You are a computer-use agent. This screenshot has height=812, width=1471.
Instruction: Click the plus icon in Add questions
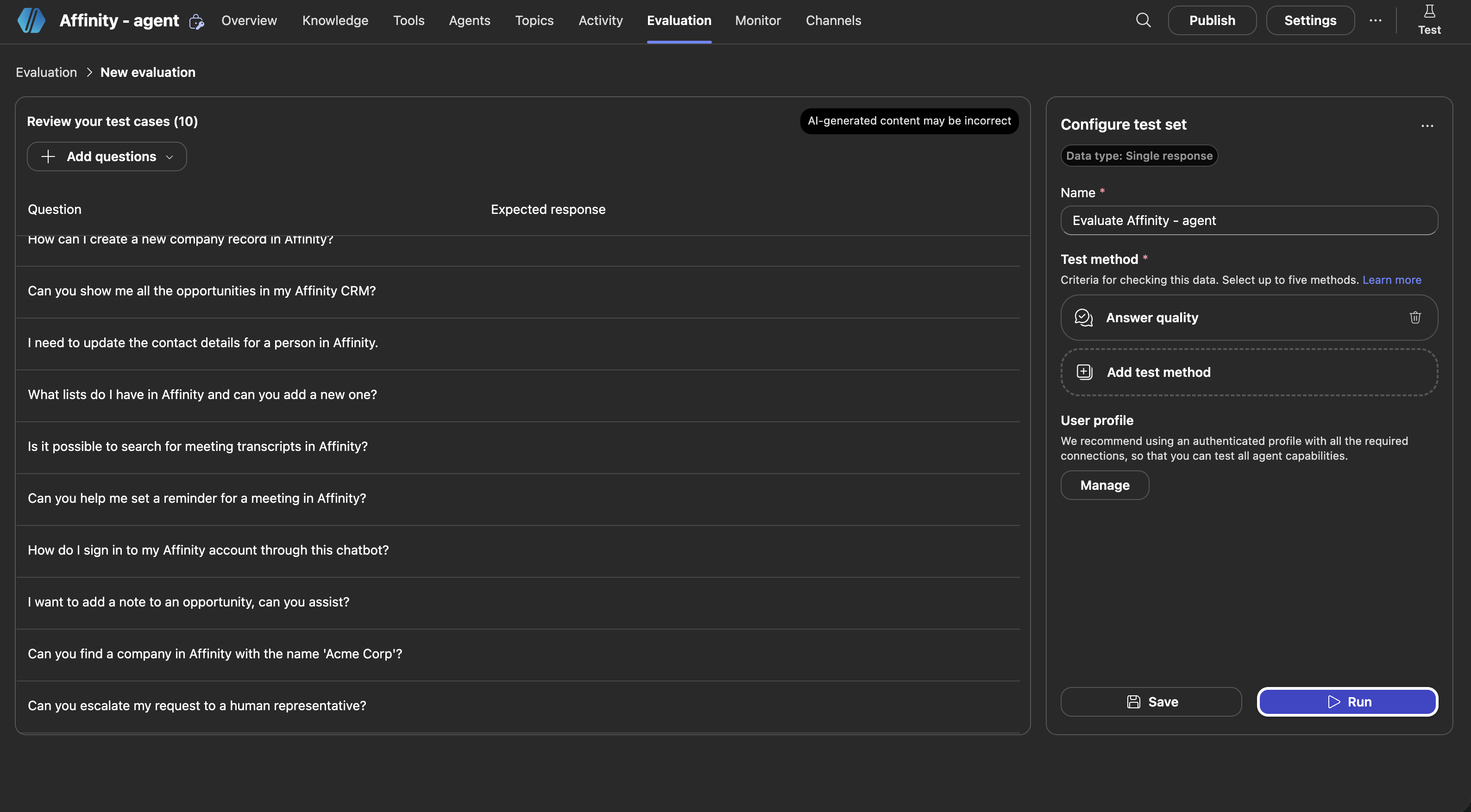tap(48, 156)
